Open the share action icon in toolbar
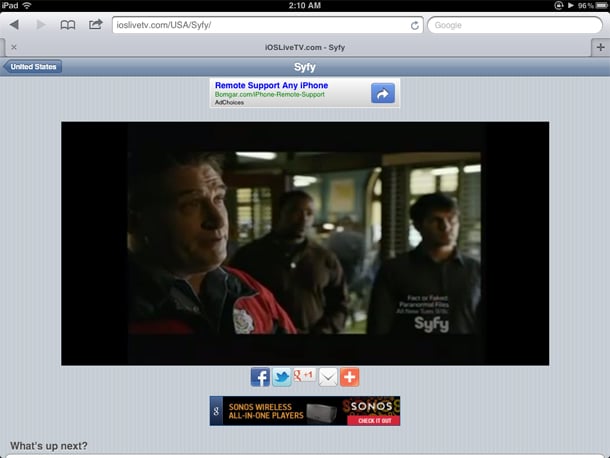 pyautogui.click(x=96, y=24)
